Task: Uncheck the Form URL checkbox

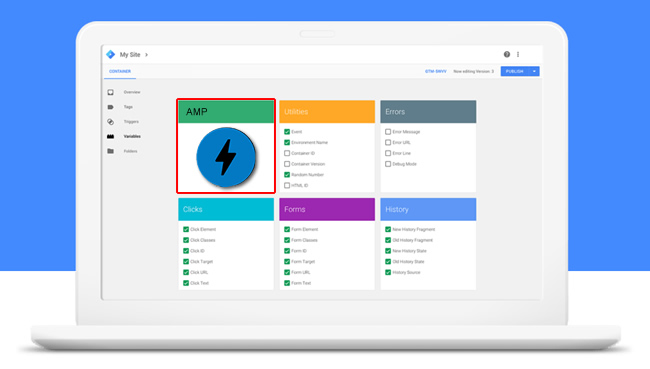Action: coord(287,272)
